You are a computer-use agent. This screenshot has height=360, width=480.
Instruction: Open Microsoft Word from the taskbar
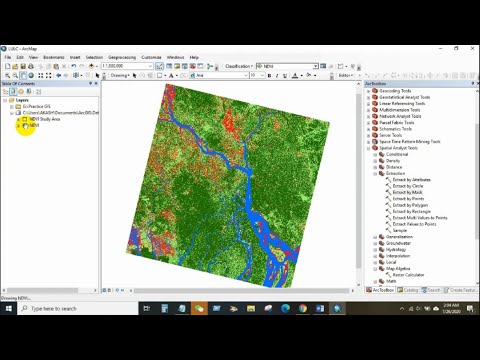[320, 309]
